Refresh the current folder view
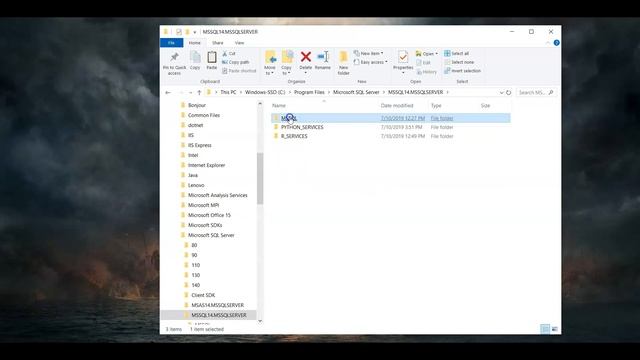Image resolution: width=640 pixels, height=360 pixels. click(509, 93)
